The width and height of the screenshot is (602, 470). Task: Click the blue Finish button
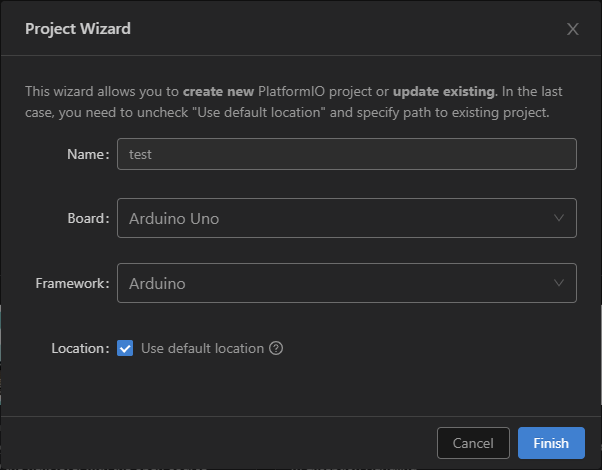pos(551,443)
